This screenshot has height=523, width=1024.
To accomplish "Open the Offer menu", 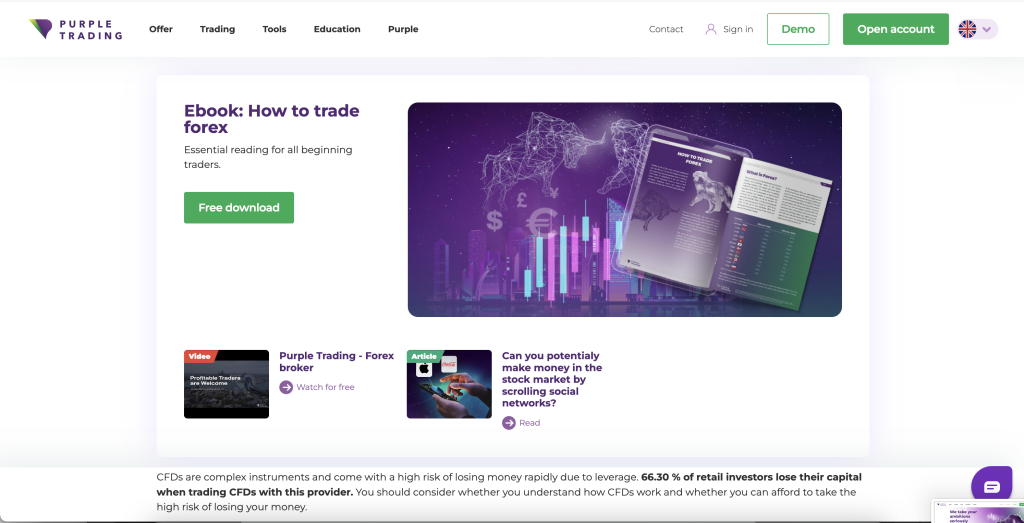I will 161,29.
